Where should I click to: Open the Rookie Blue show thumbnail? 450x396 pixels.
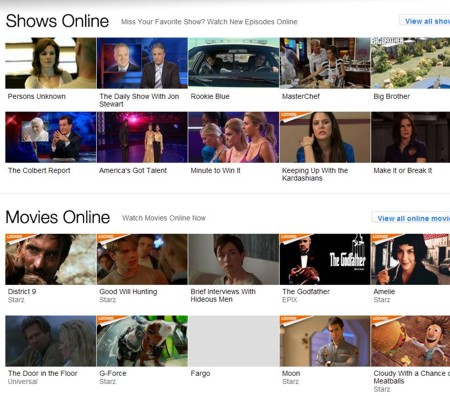click(233, 63)
